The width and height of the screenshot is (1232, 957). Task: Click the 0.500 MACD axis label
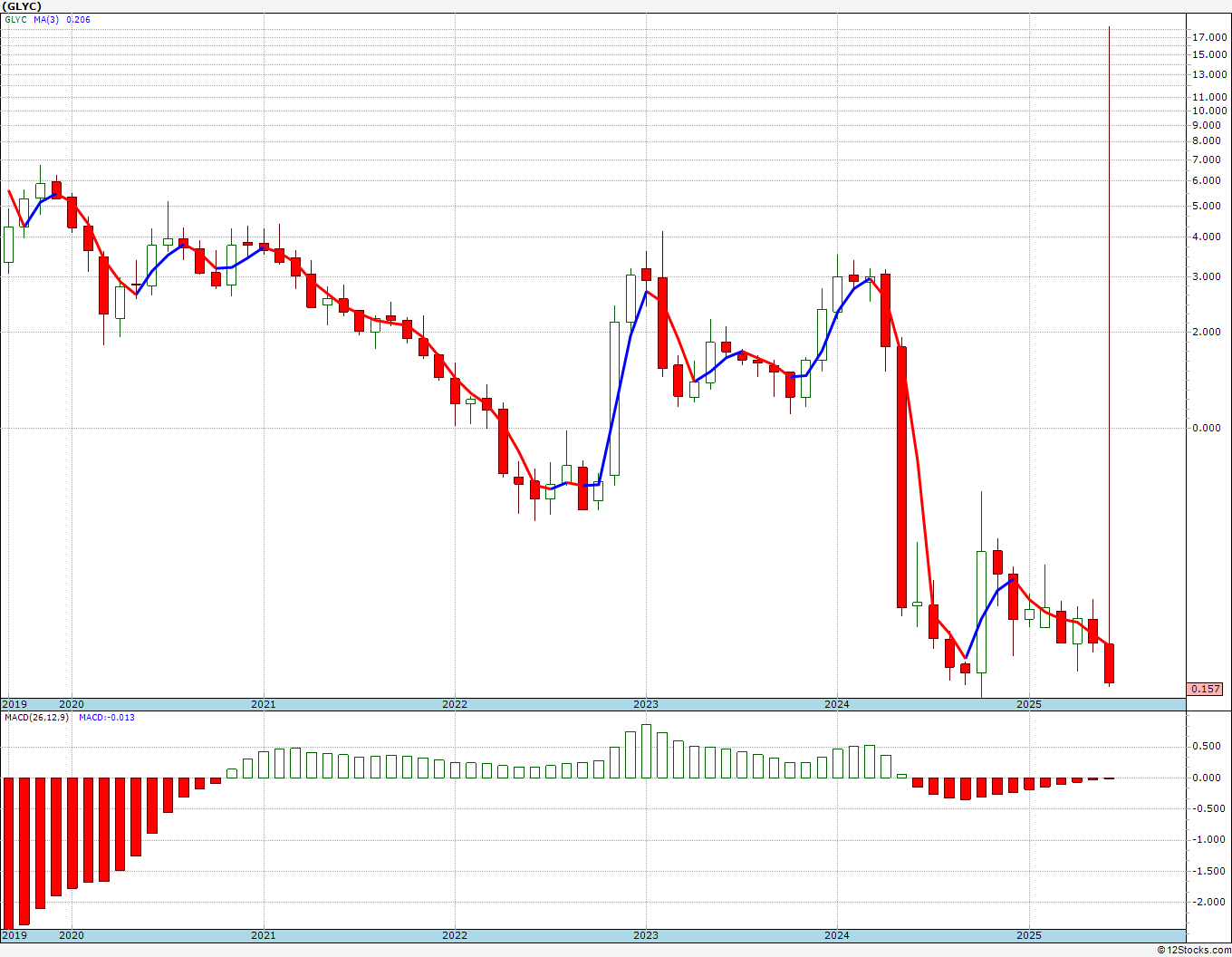pos(1207,747)
